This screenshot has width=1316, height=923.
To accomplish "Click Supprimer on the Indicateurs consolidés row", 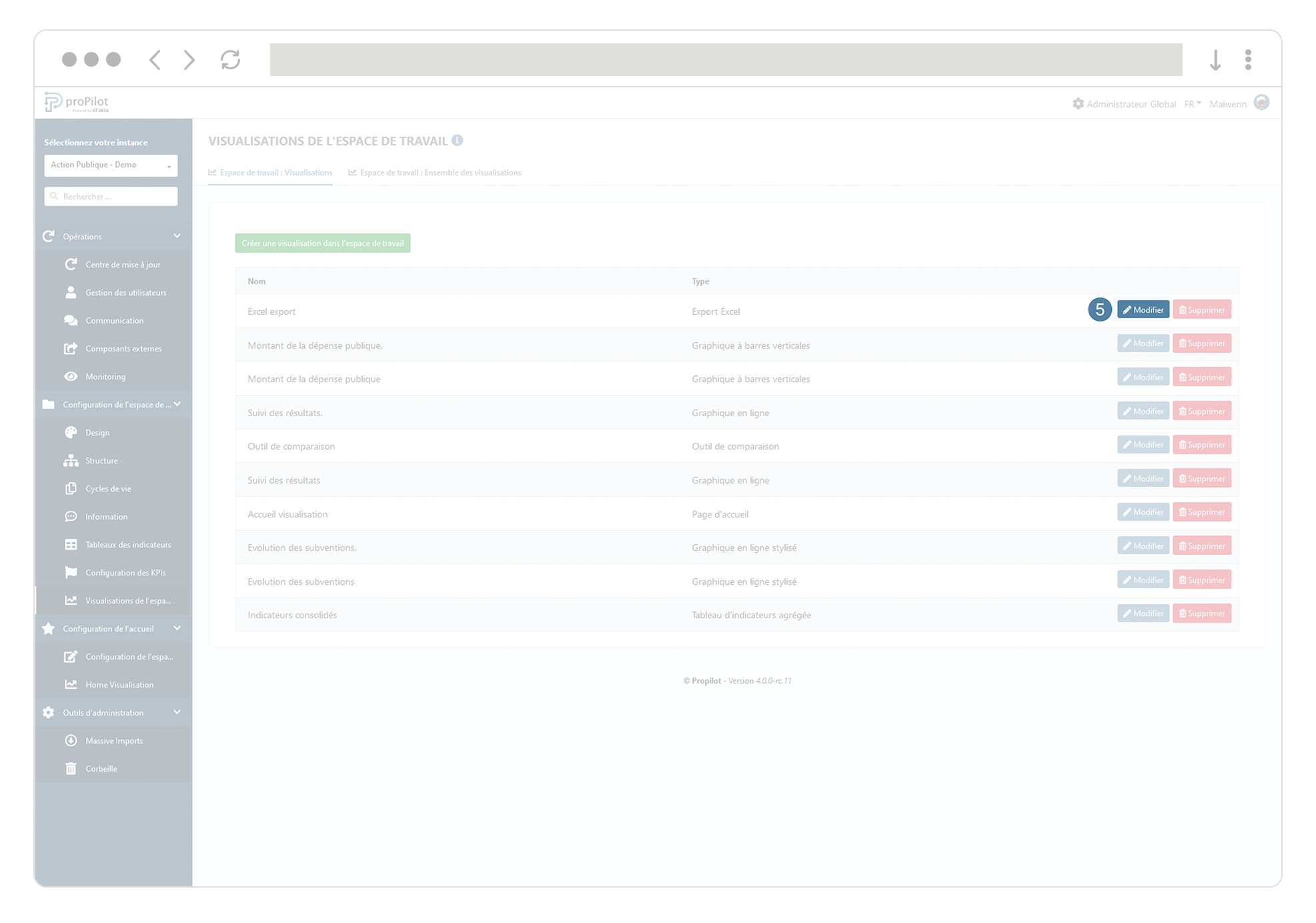I will click(x=1201, y=613).
